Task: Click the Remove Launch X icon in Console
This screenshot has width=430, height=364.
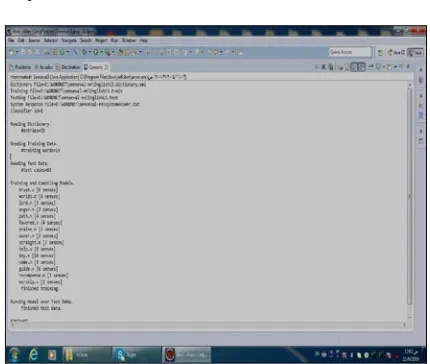Action: point(323,67)
